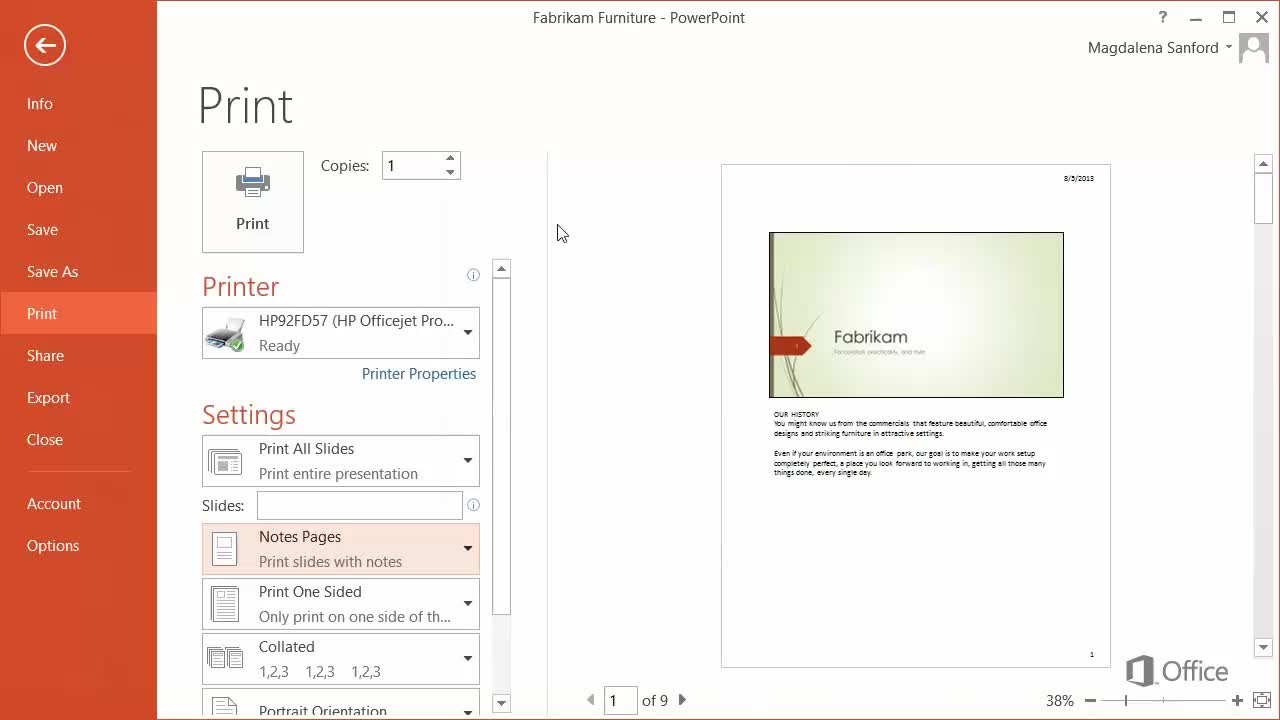
Task: Open the Portrait Orientation dropdown
Action: coord(341,703)
